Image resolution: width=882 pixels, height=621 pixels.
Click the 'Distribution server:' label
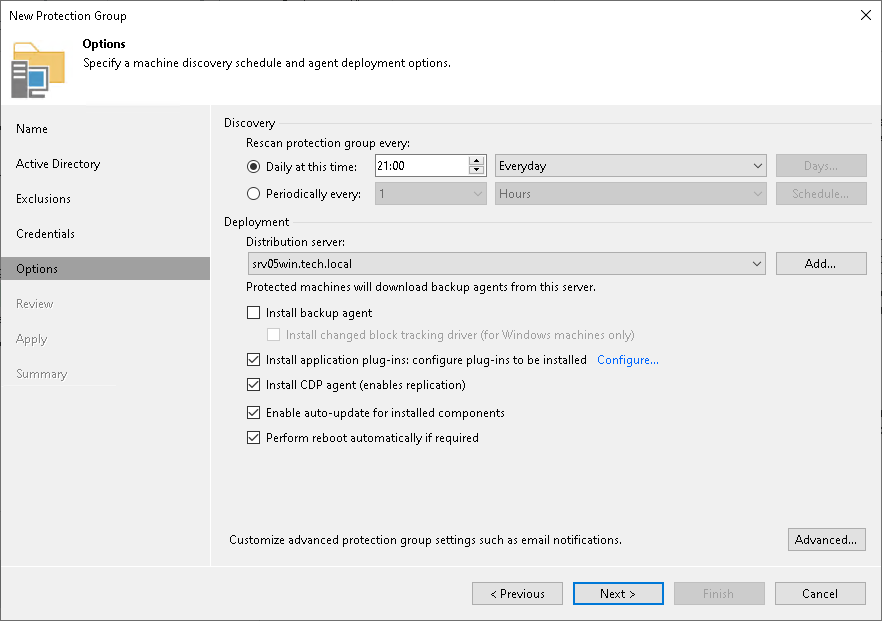point(295,242)
